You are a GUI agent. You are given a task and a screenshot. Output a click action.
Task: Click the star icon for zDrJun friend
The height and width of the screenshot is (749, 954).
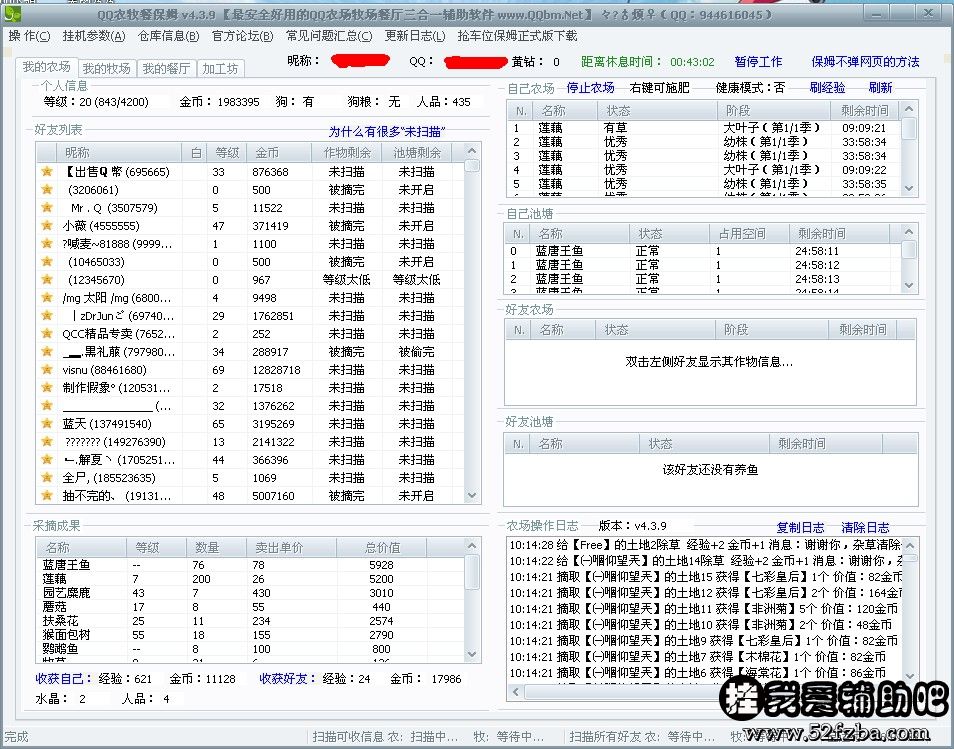[x=47, y=316]
